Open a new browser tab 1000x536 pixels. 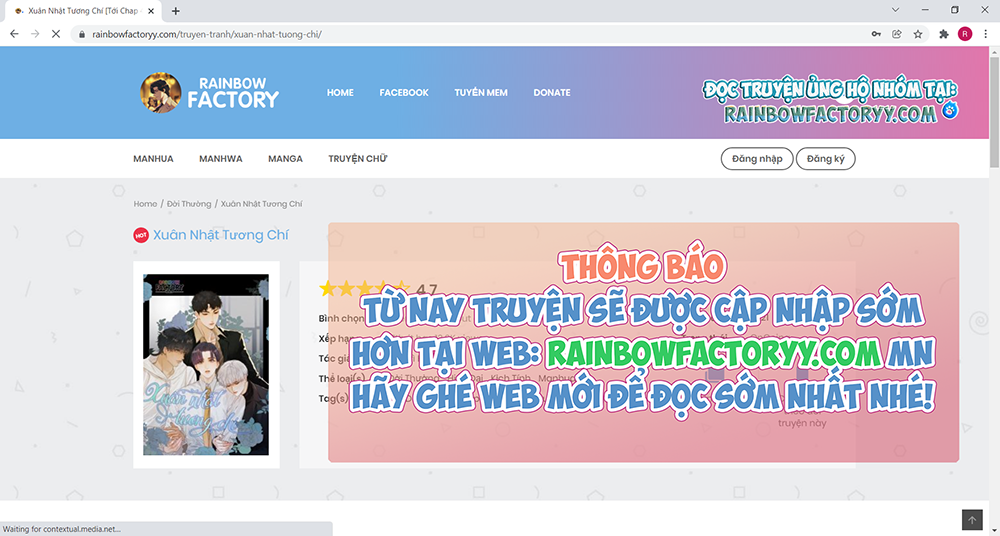[x=176, y=11]
